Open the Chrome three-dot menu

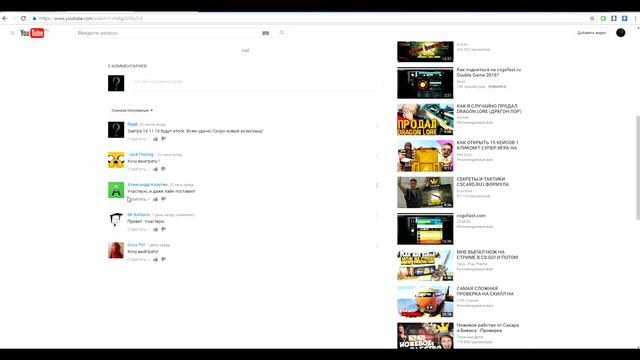click(635, 18)
